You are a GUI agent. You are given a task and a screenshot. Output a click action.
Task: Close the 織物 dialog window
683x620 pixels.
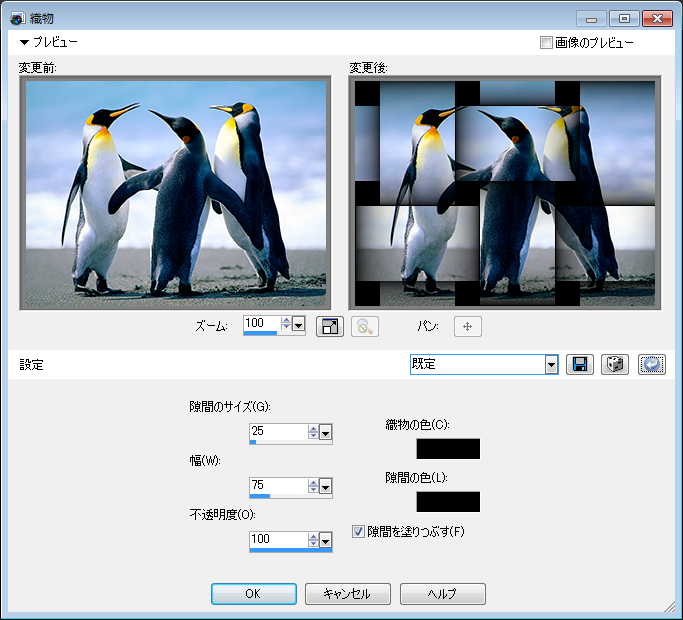point(657,19)
